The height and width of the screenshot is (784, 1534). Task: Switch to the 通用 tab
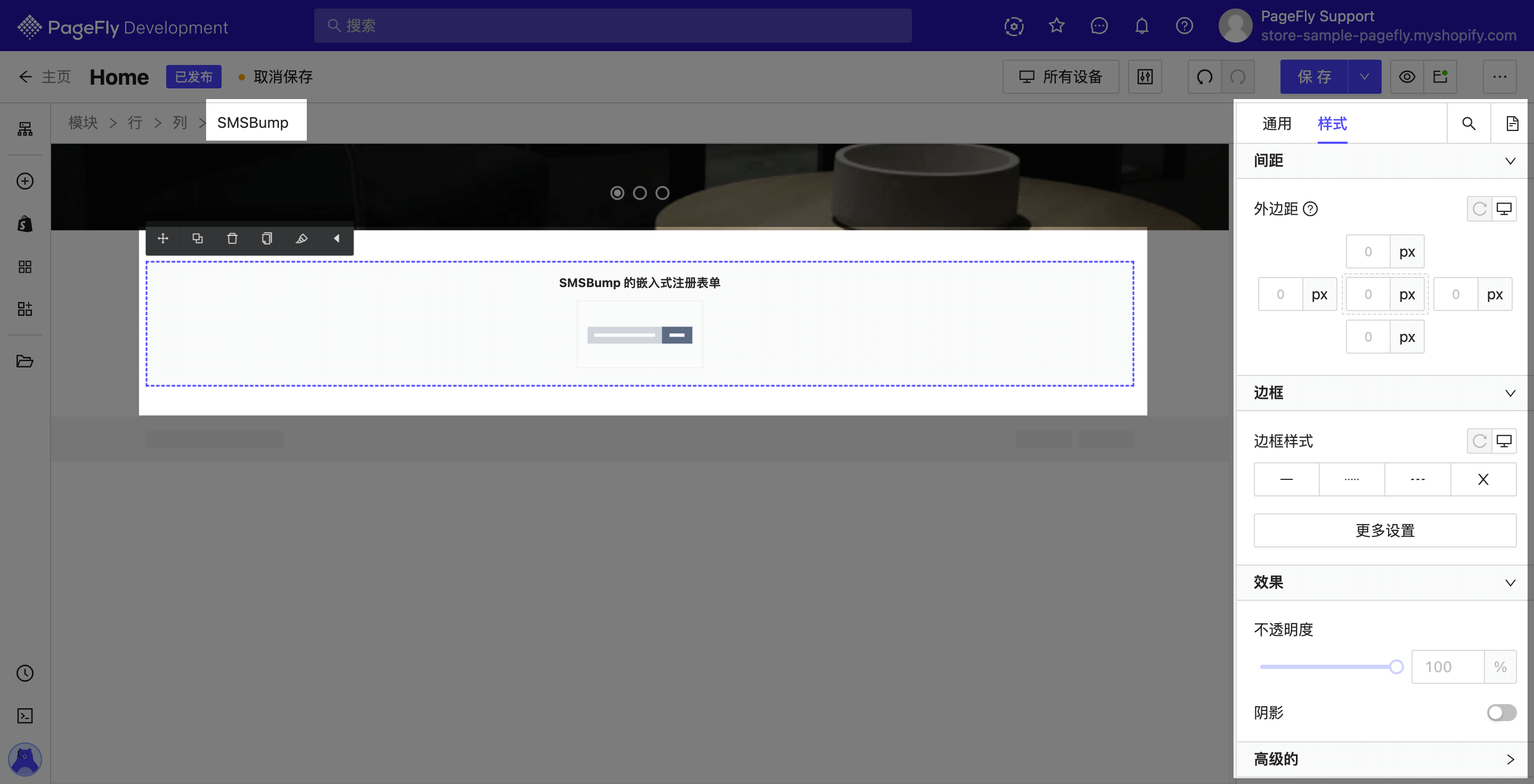[1276, 123]
